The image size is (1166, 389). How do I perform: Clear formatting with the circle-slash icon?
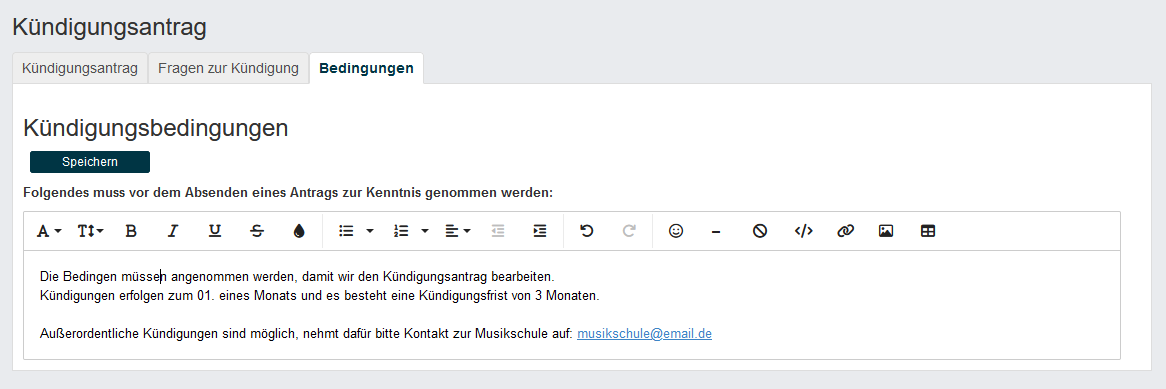[759, 231]
